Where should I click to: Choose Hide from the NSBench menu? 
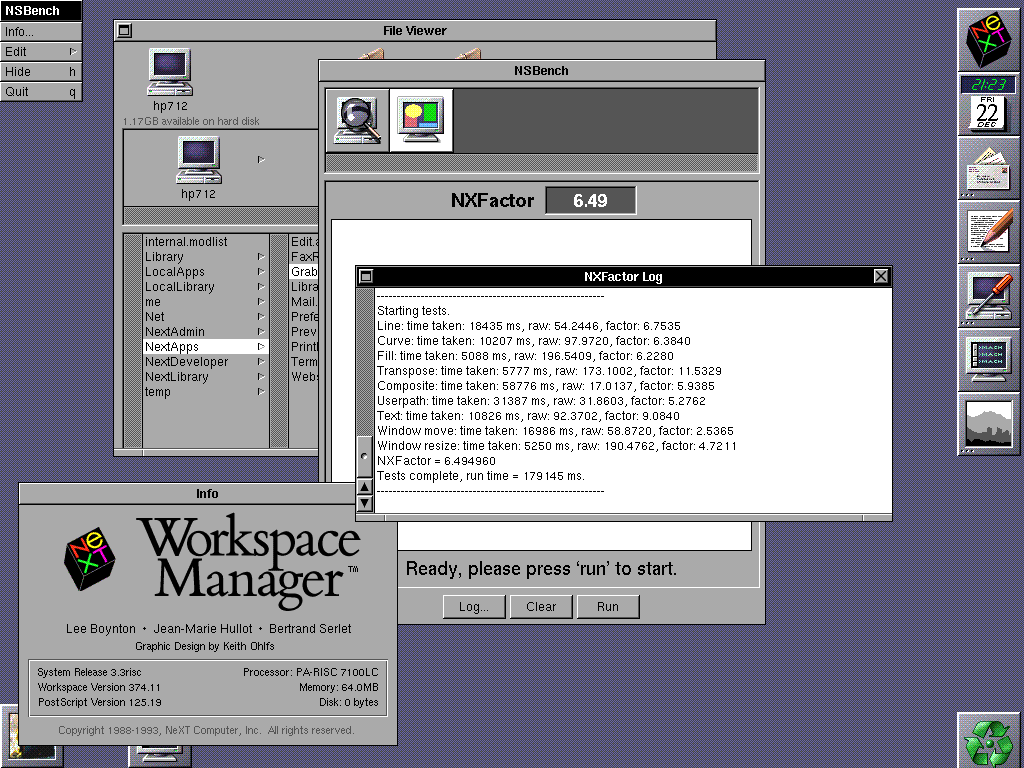[41, 72]
